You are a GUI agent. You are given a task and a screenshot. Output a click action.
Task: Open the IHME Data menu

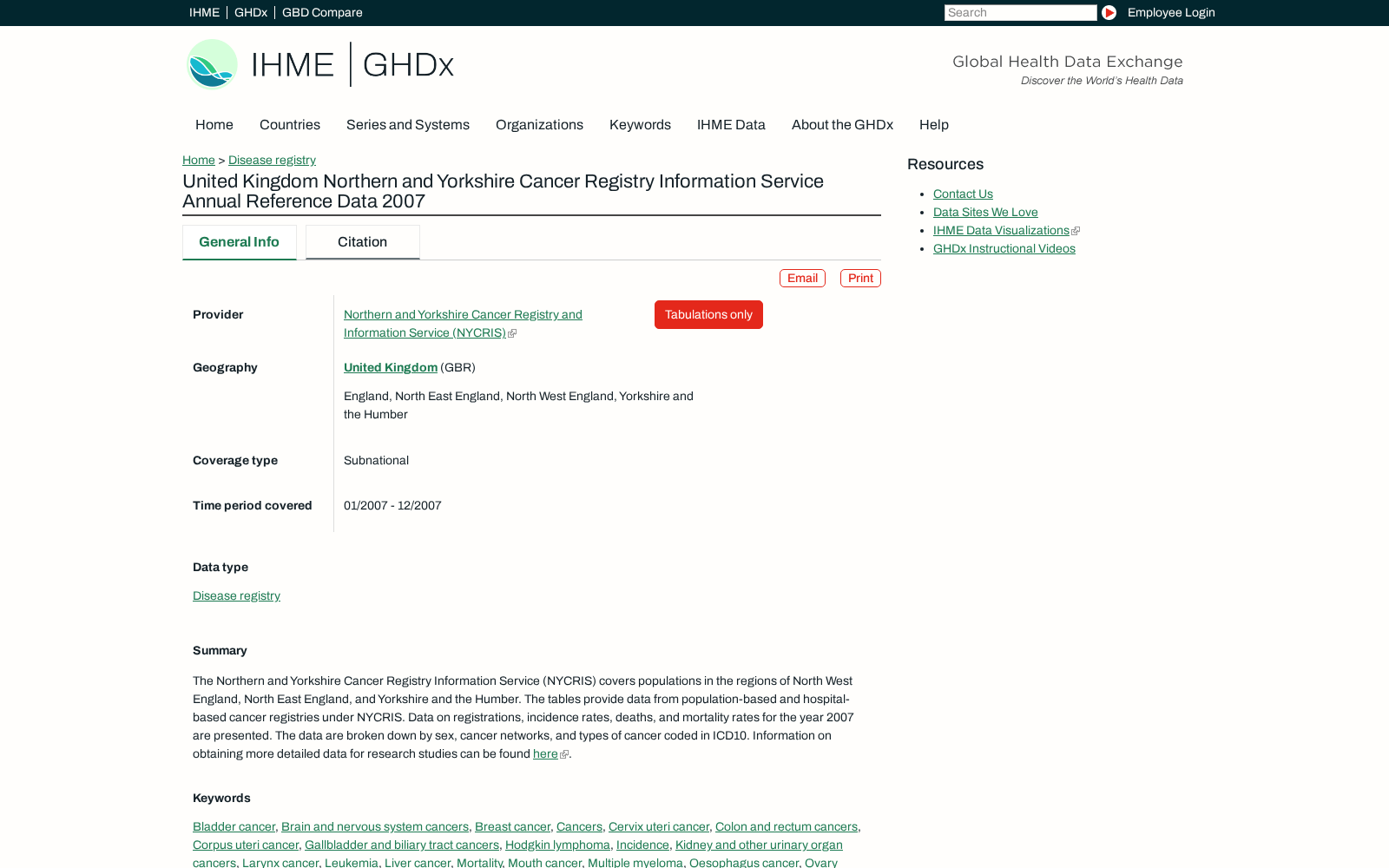731,124
